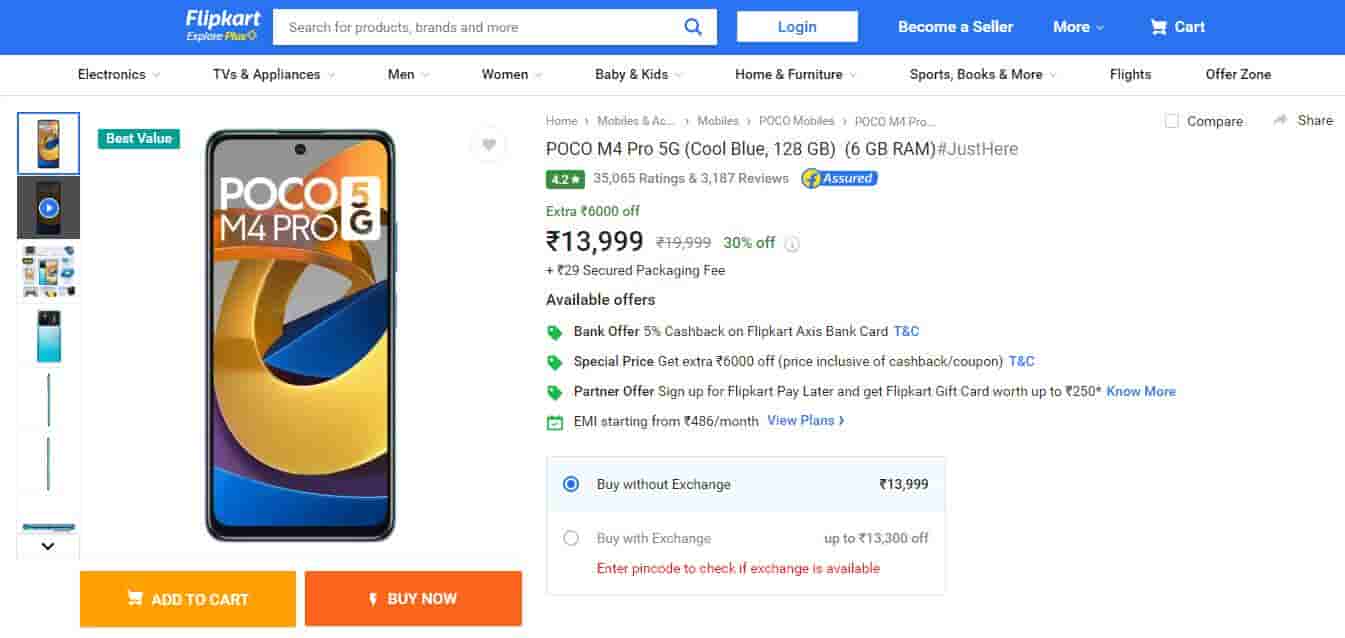Click the Flipkart Assured badge
This screenshot has width=1345, height=638.
(838, 178)
